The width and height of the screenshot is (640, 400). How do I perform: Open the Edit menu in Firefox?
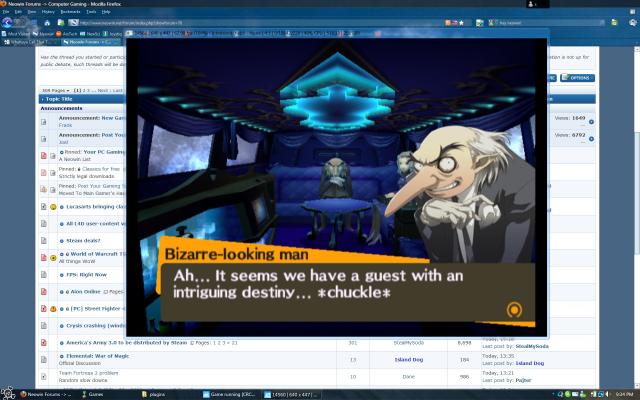(x=18, y=12)
